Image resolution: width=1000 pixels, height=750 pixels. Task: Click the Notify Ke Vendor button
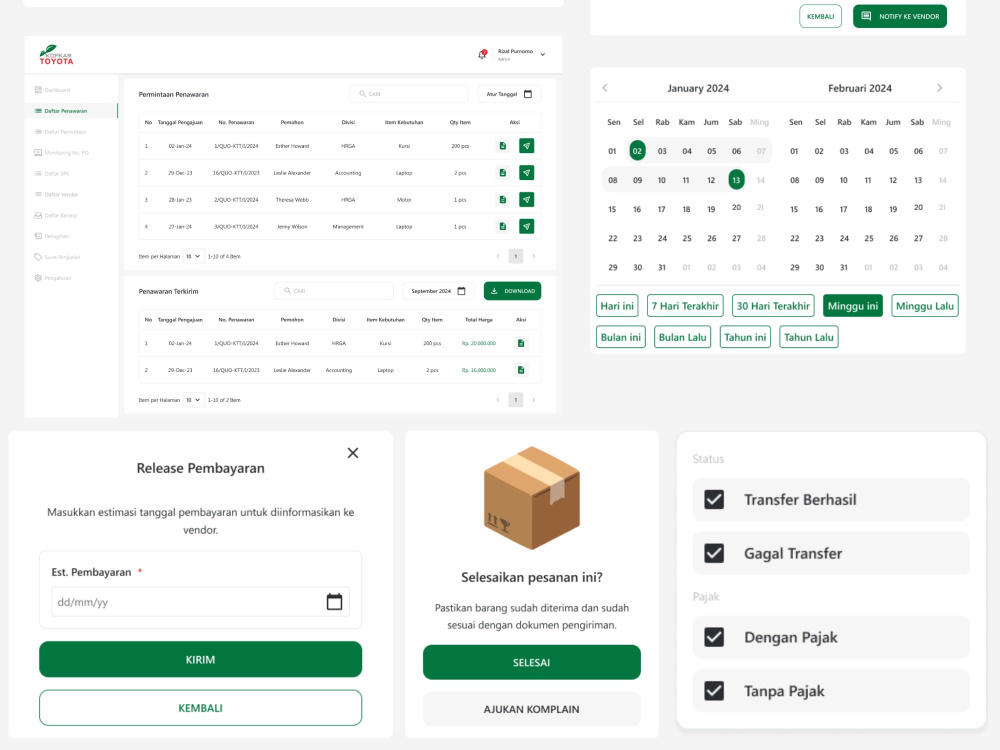[900, 16]
